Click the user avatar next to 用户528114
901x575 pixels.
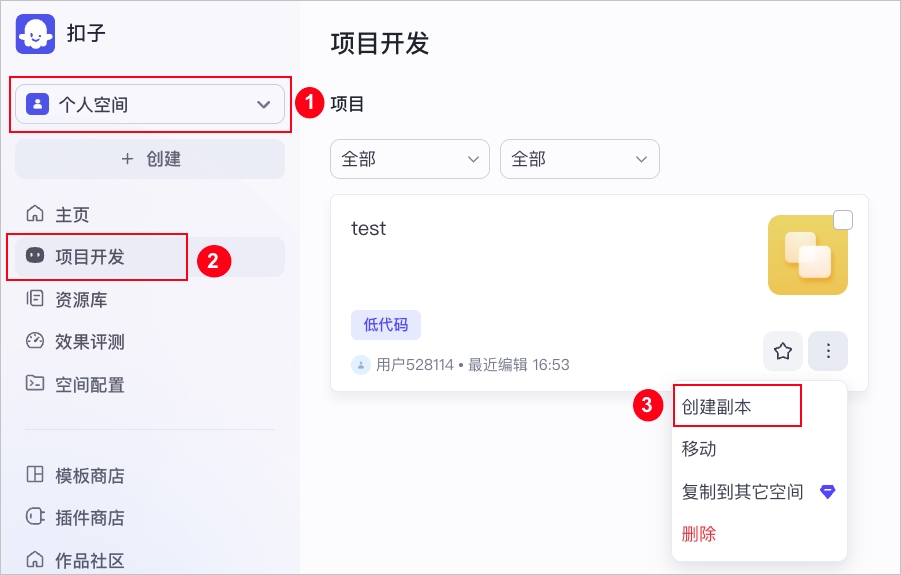click(x=360, y=365)
